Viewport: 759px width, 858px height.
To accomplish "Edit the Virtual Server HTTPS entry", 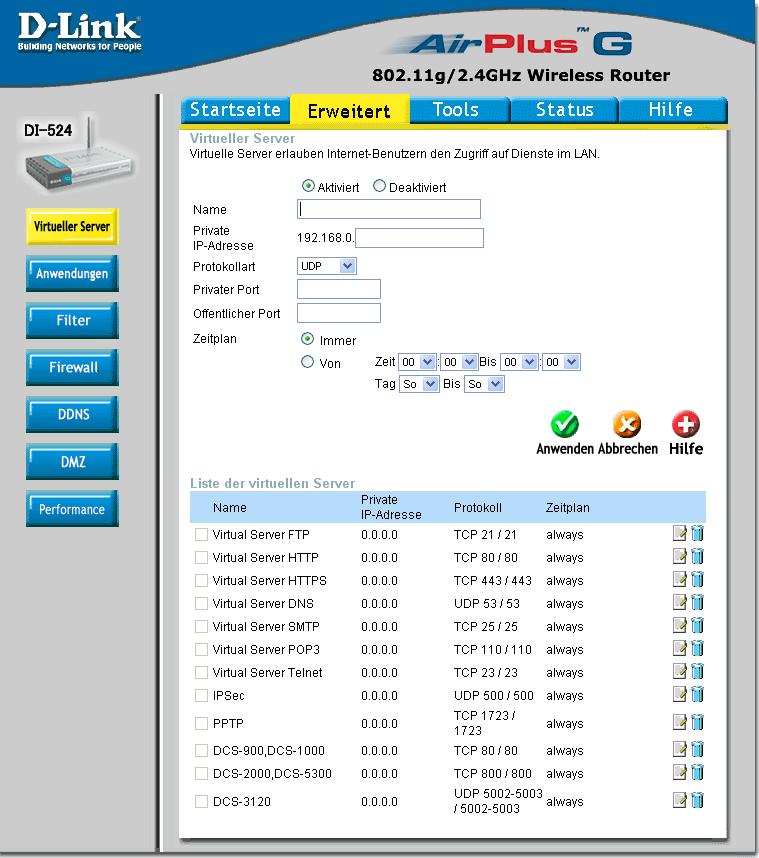I will 679,579.
